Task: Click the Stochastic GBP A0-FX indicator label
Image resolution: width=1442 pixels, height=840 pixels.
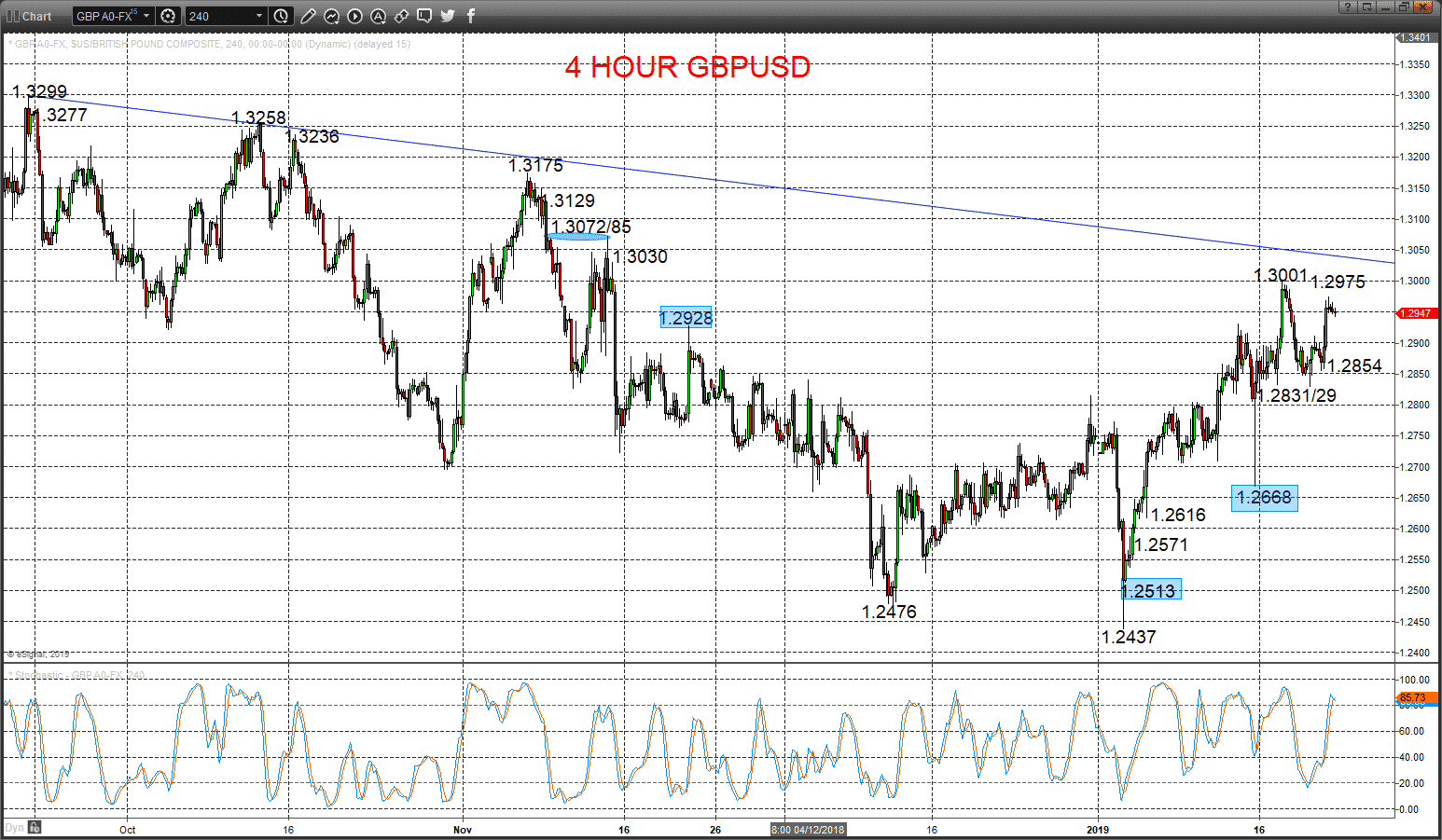Action: pyautogui.click(x=73, y=675)
